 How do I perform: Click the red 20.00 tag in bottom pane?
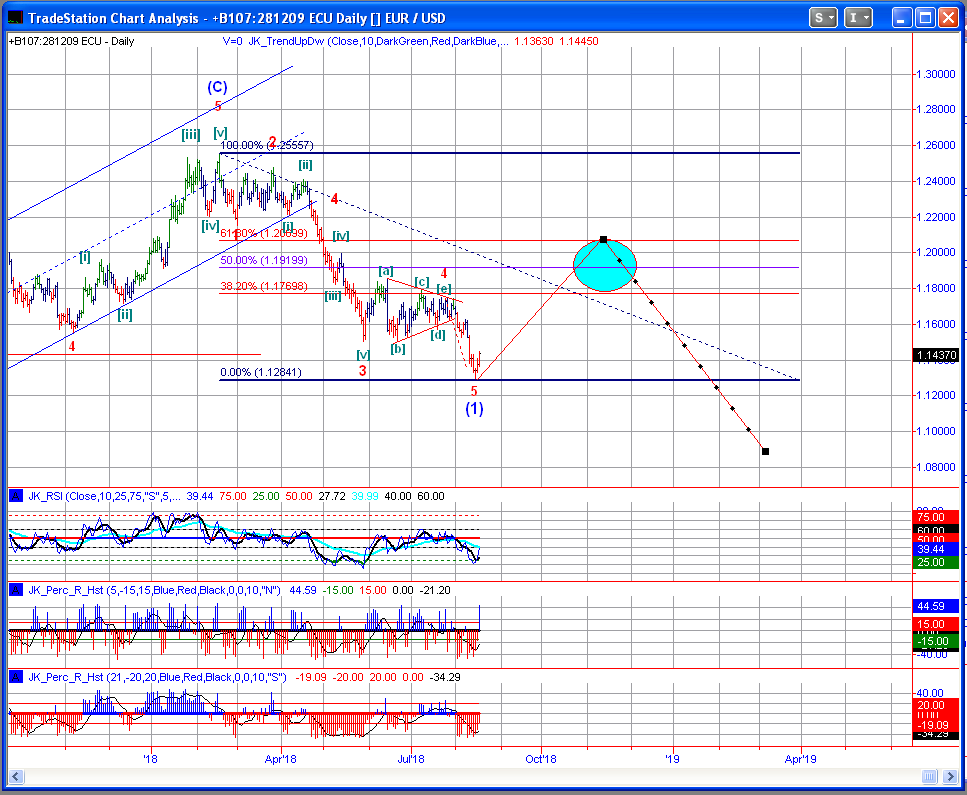click(x=936, y=705)
